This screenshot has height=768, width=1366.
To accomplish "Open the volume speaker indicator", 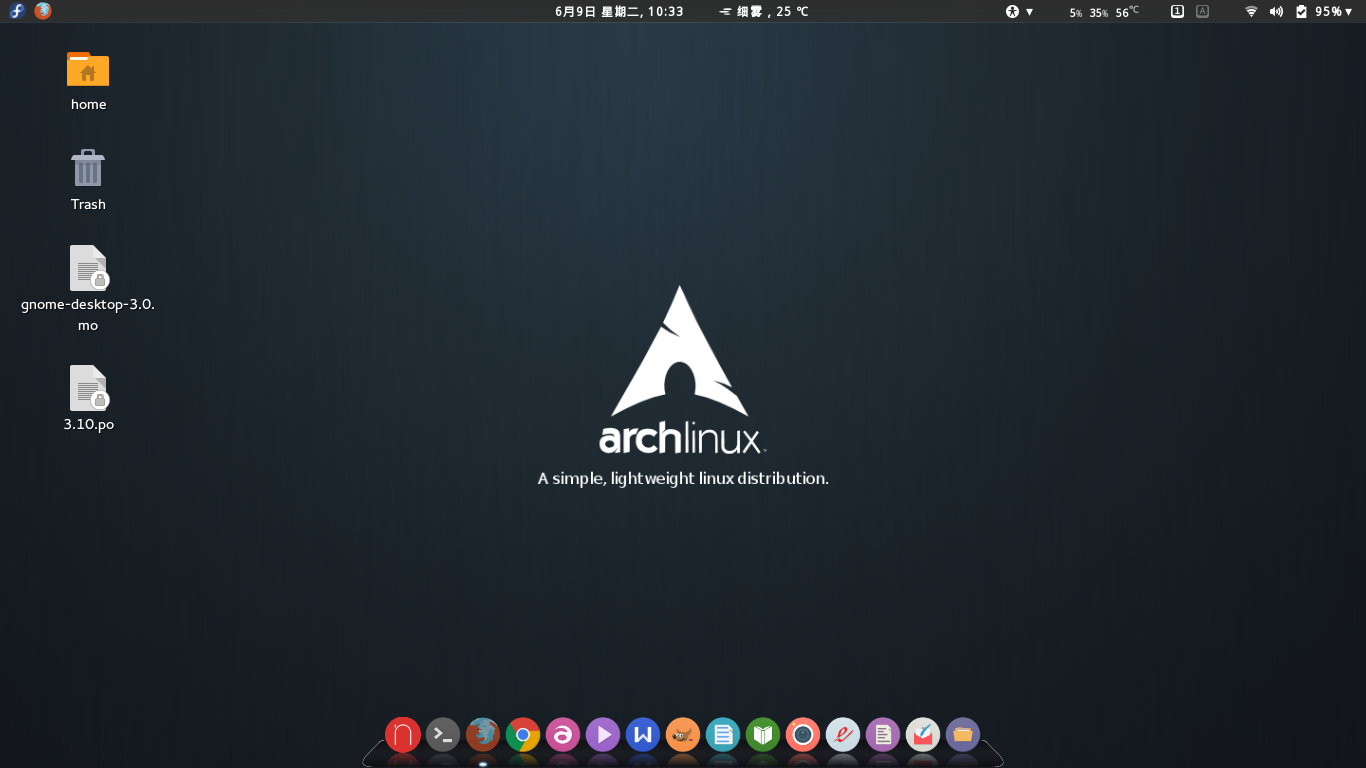I will click(x=1276, y=12).
